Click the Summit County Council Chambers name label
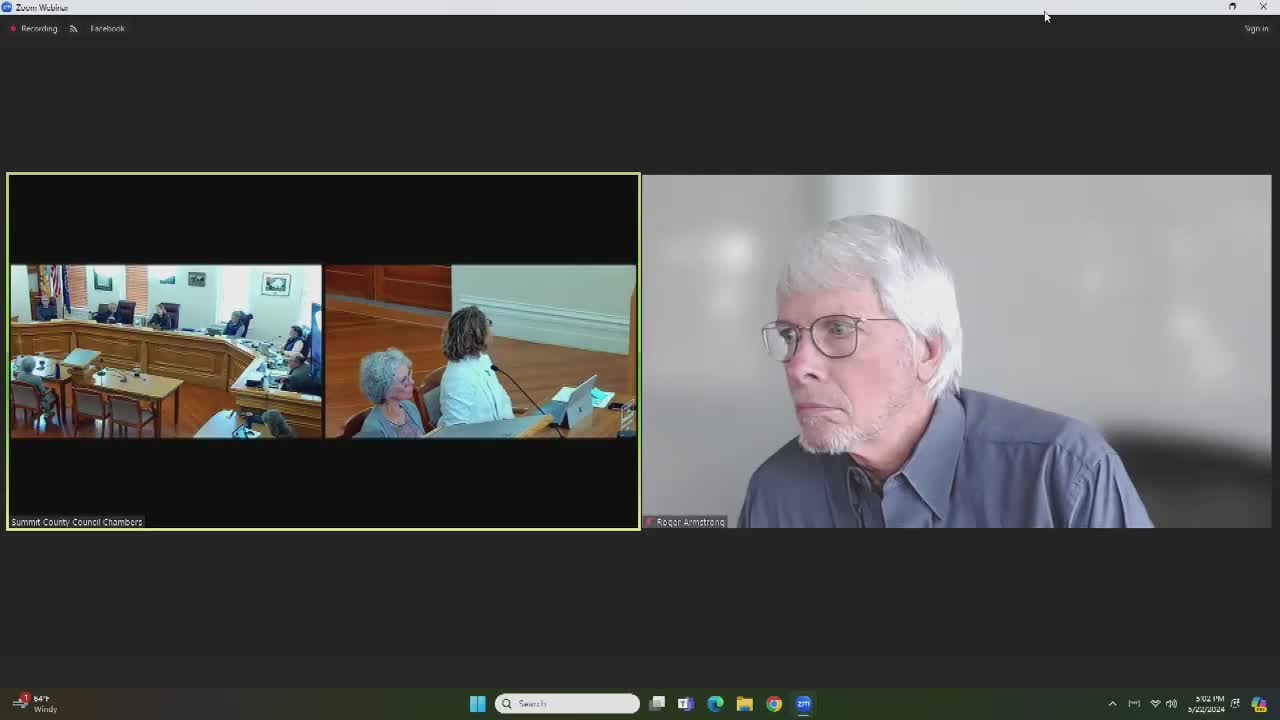This screenshot has height=720, width=1280. click(76, 522)
